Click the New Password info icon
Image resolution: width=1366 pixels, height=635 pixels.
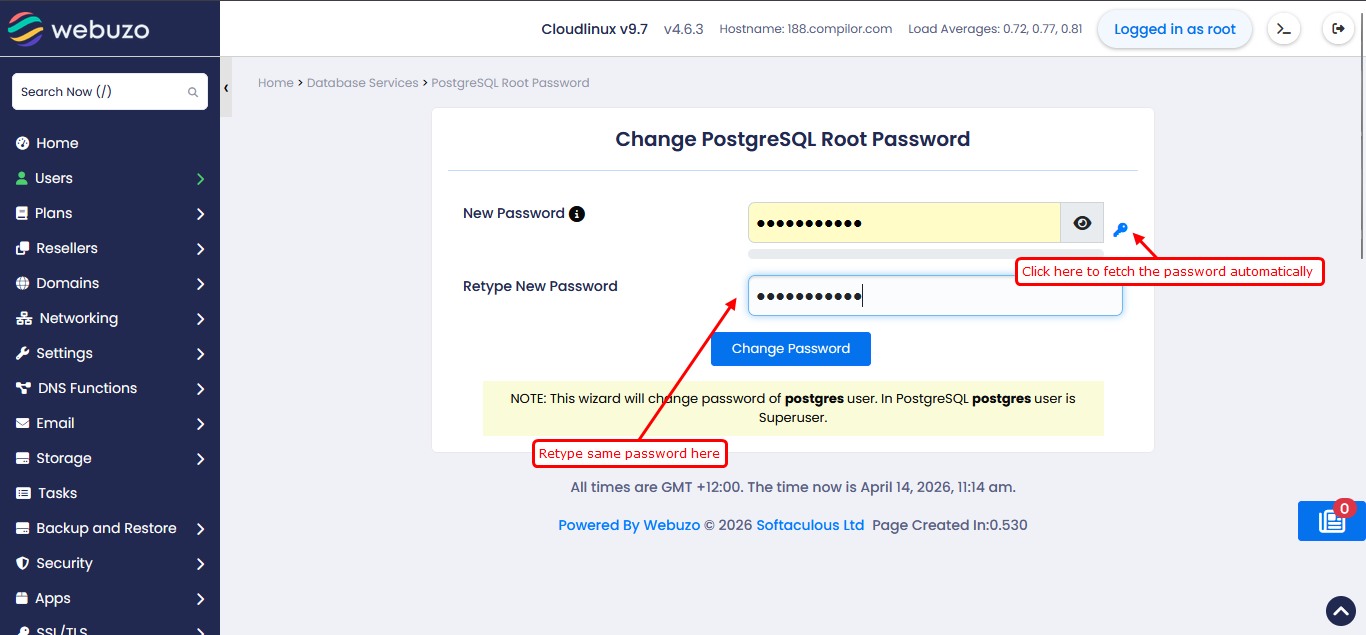pos(577,214)
